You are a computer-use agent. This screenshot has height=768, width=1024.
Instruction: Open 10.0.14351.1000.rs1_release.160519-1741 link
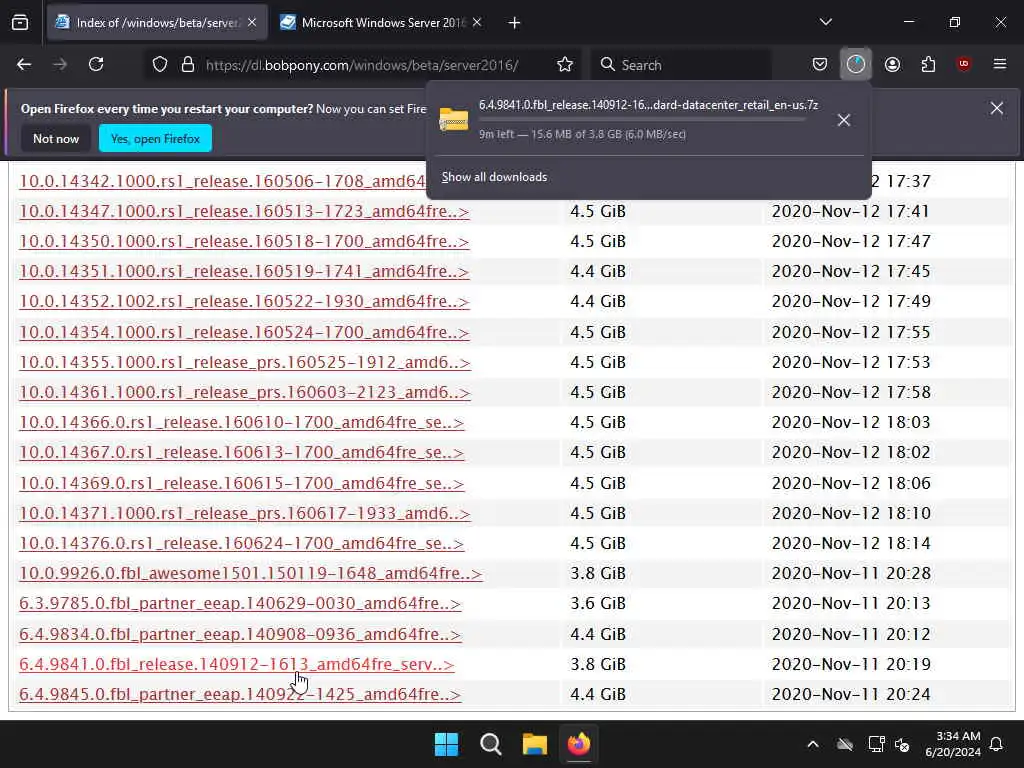(x=244, y=271)
